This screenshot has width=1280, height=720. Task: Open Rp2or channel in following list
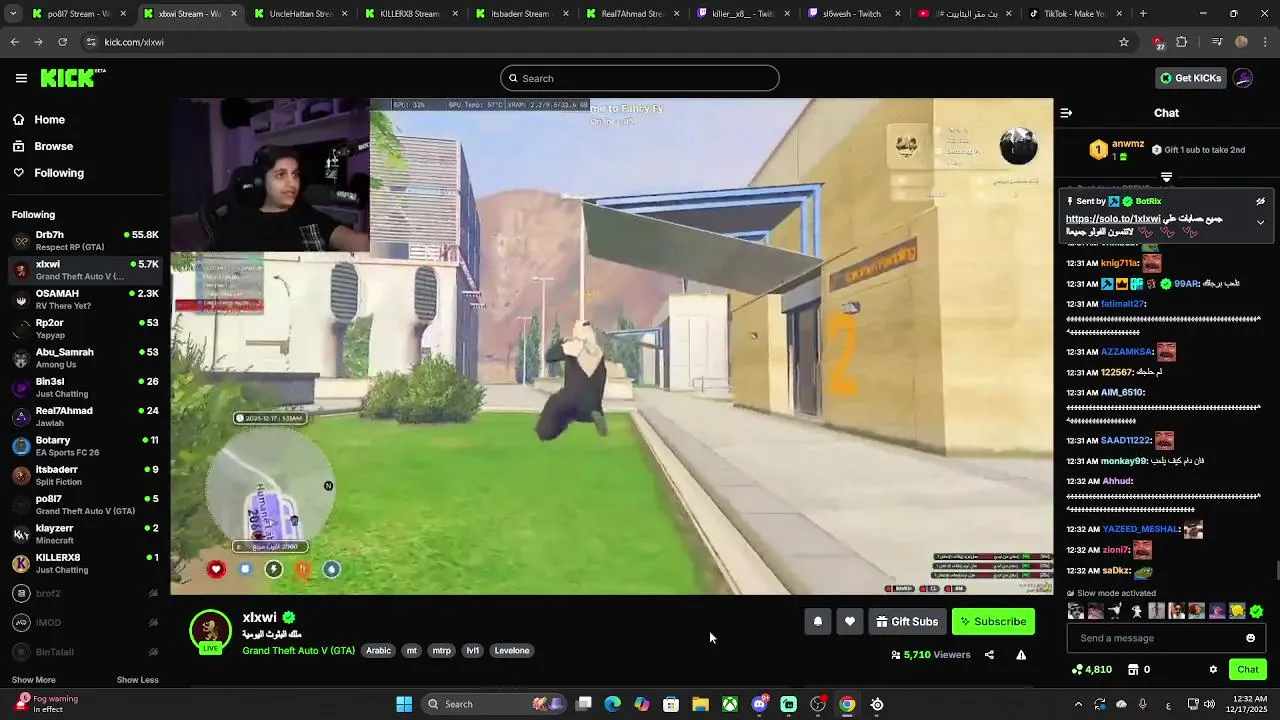85,329
